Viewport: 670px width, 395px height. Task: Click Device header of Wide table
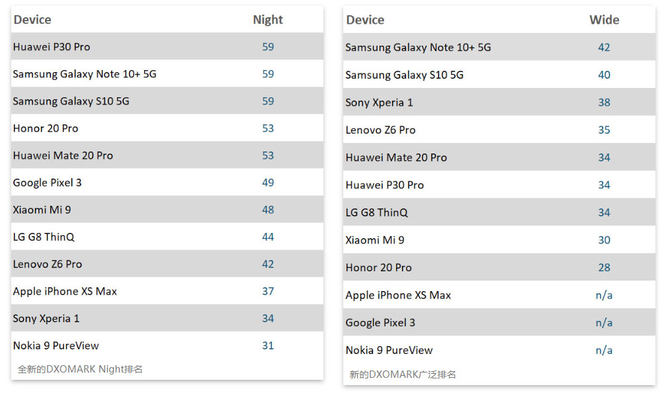click(365, 20)
